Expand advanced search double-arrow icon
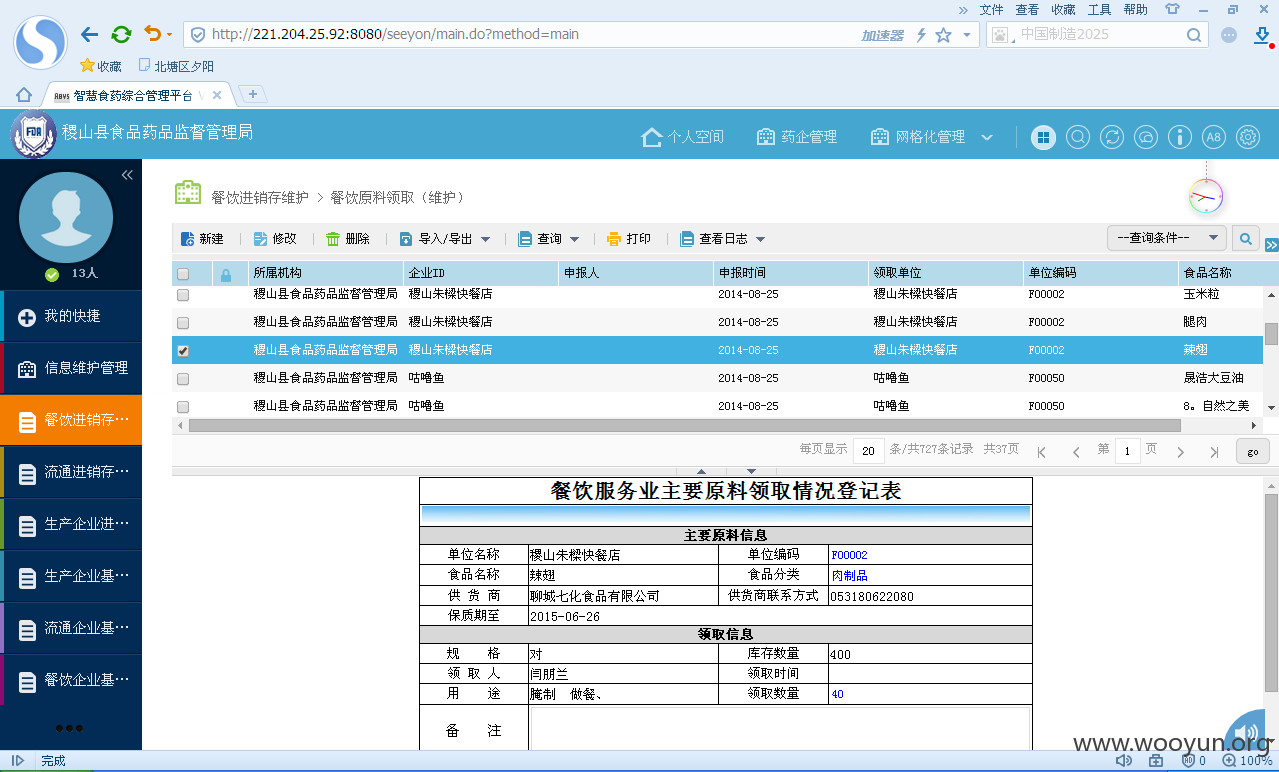 (1271, 245)
